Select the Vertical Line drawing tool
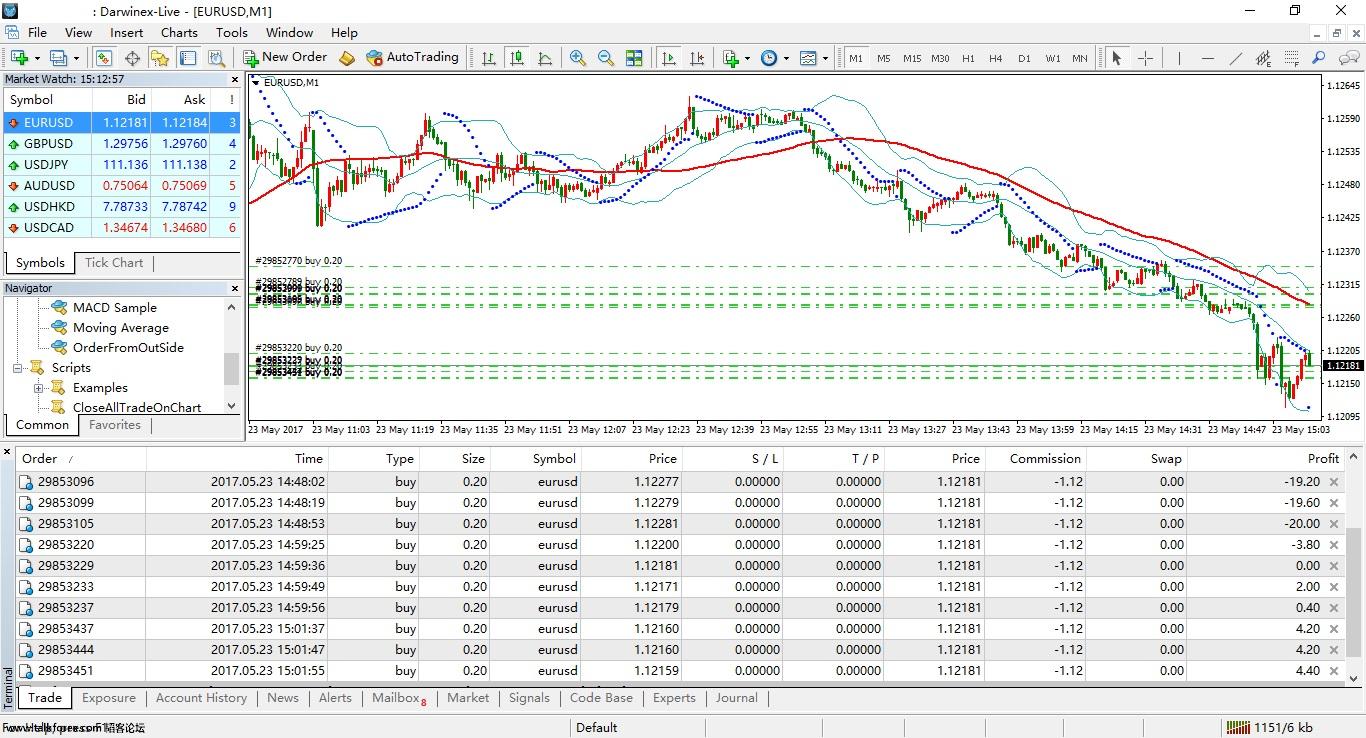 pyautogui.click(x=1177, y=58)
